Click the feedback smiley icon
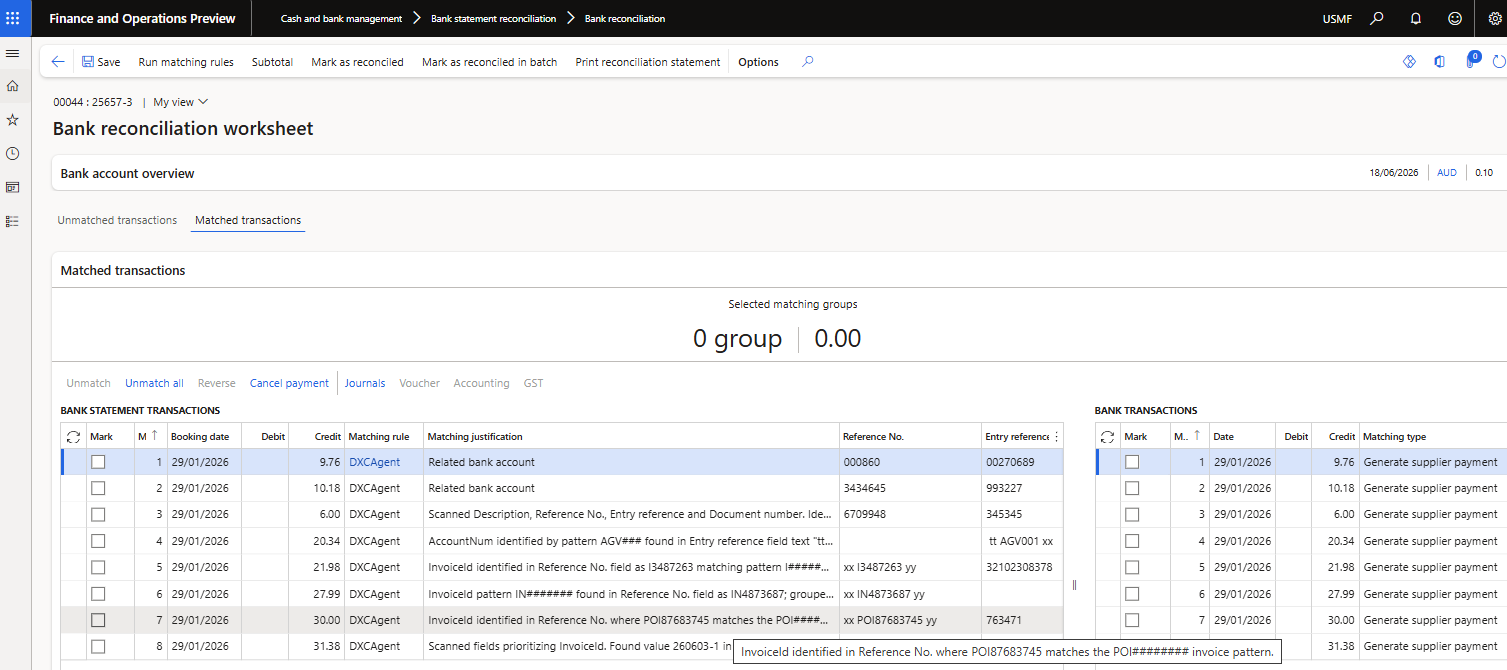The image size is (1507, 670). (1455, 18)
